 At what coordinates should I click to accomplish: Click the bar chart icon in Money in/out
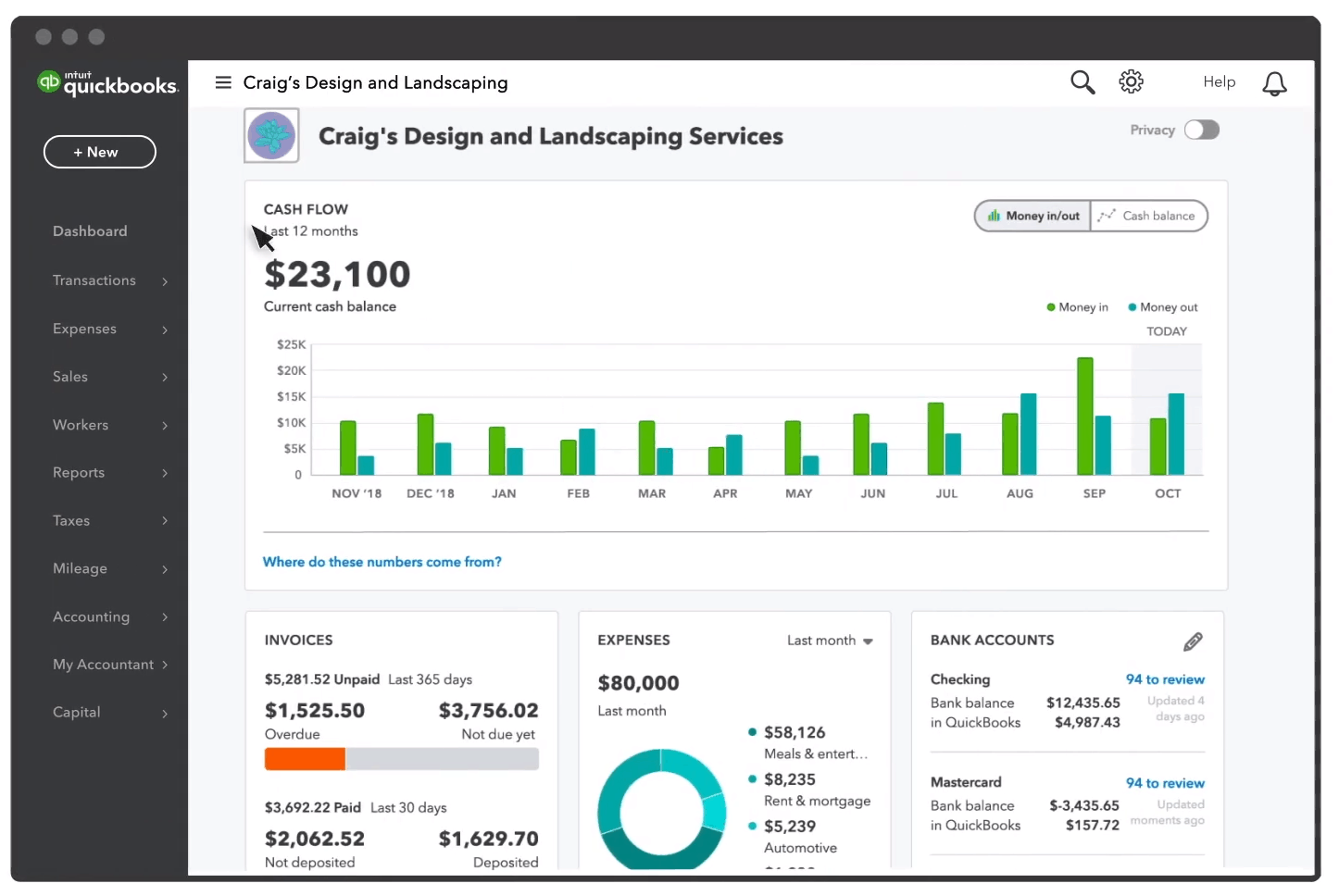pos(994,216)
